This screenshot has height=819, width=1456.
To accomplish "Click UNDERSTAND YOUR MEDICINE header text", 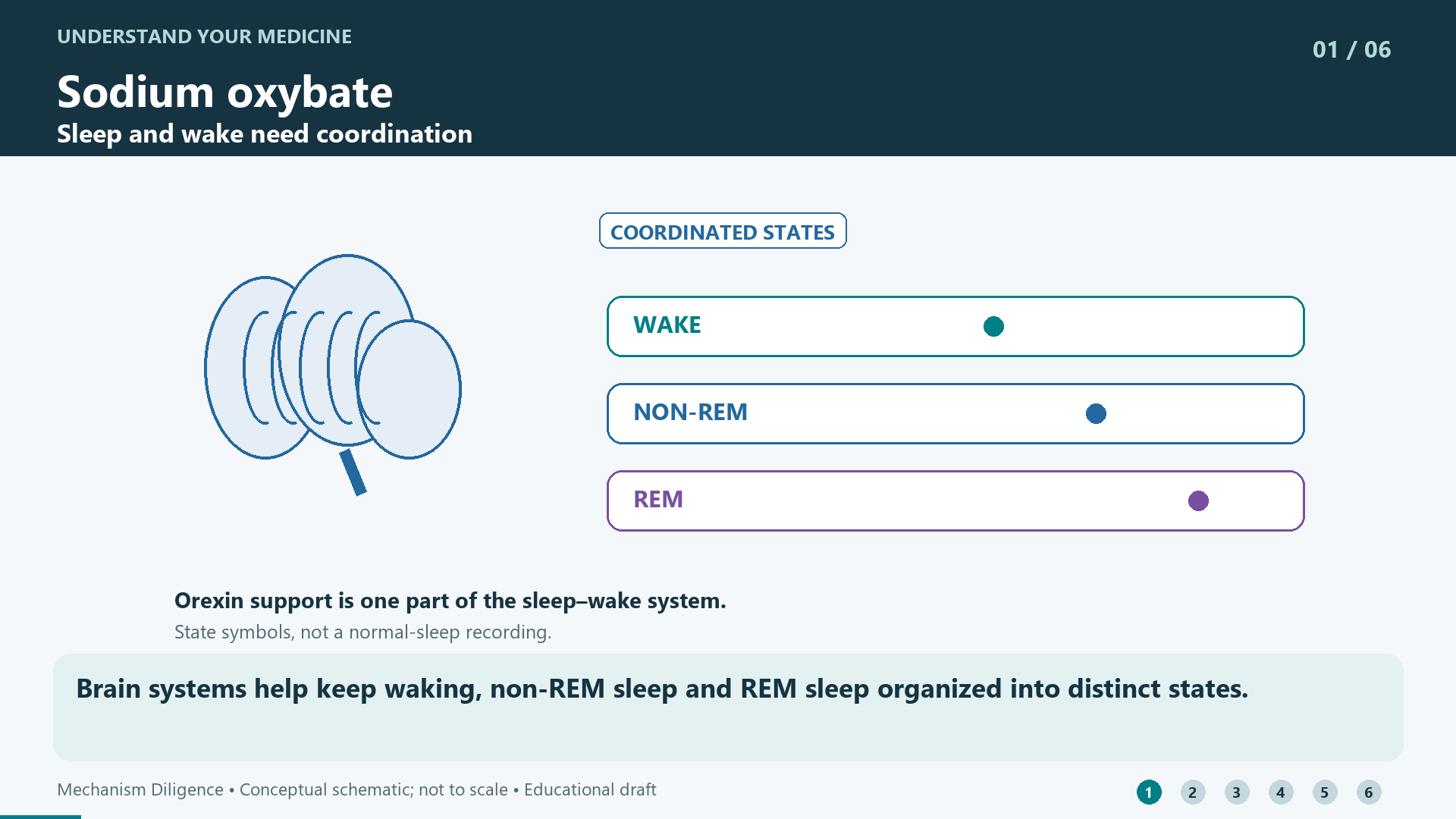I will 205,36.
